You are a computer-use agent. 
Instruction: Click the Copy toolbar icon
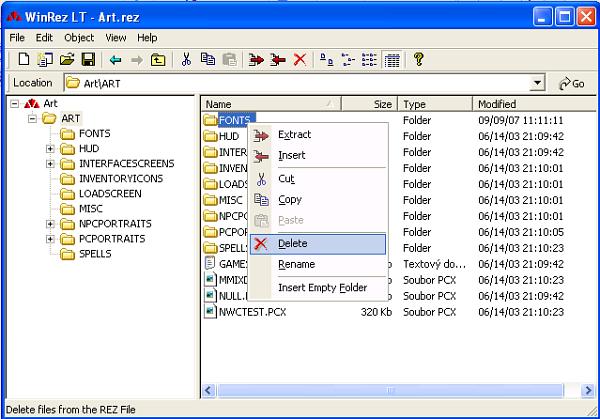[x=208, y=59]
